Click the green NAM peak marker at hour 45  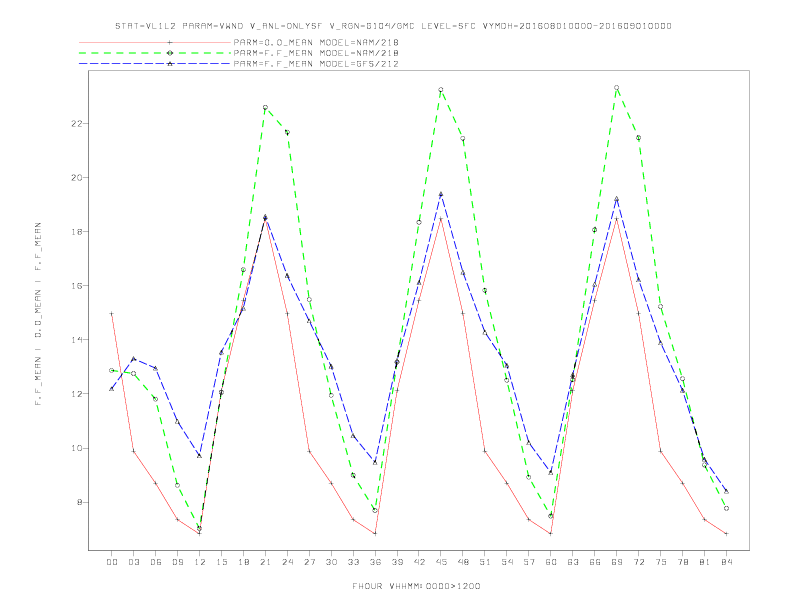pos(441,90)
